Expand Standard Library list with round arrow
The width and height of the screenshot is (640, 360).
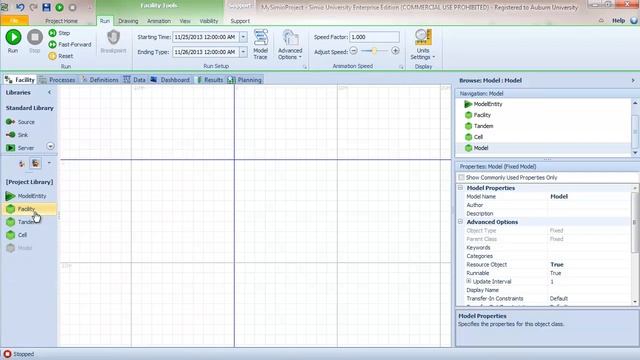point(50,146)
